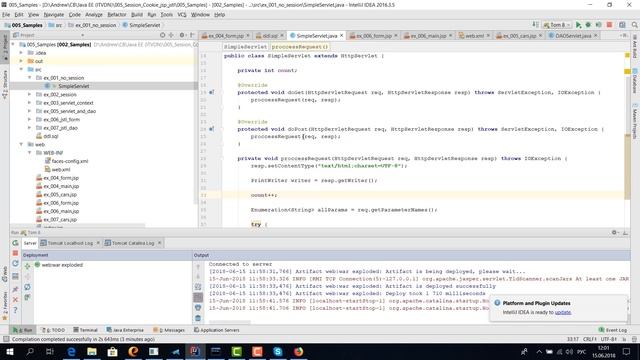Open the TODO tool window
Viewport: 640px width, 360px height.
[53, 330]
